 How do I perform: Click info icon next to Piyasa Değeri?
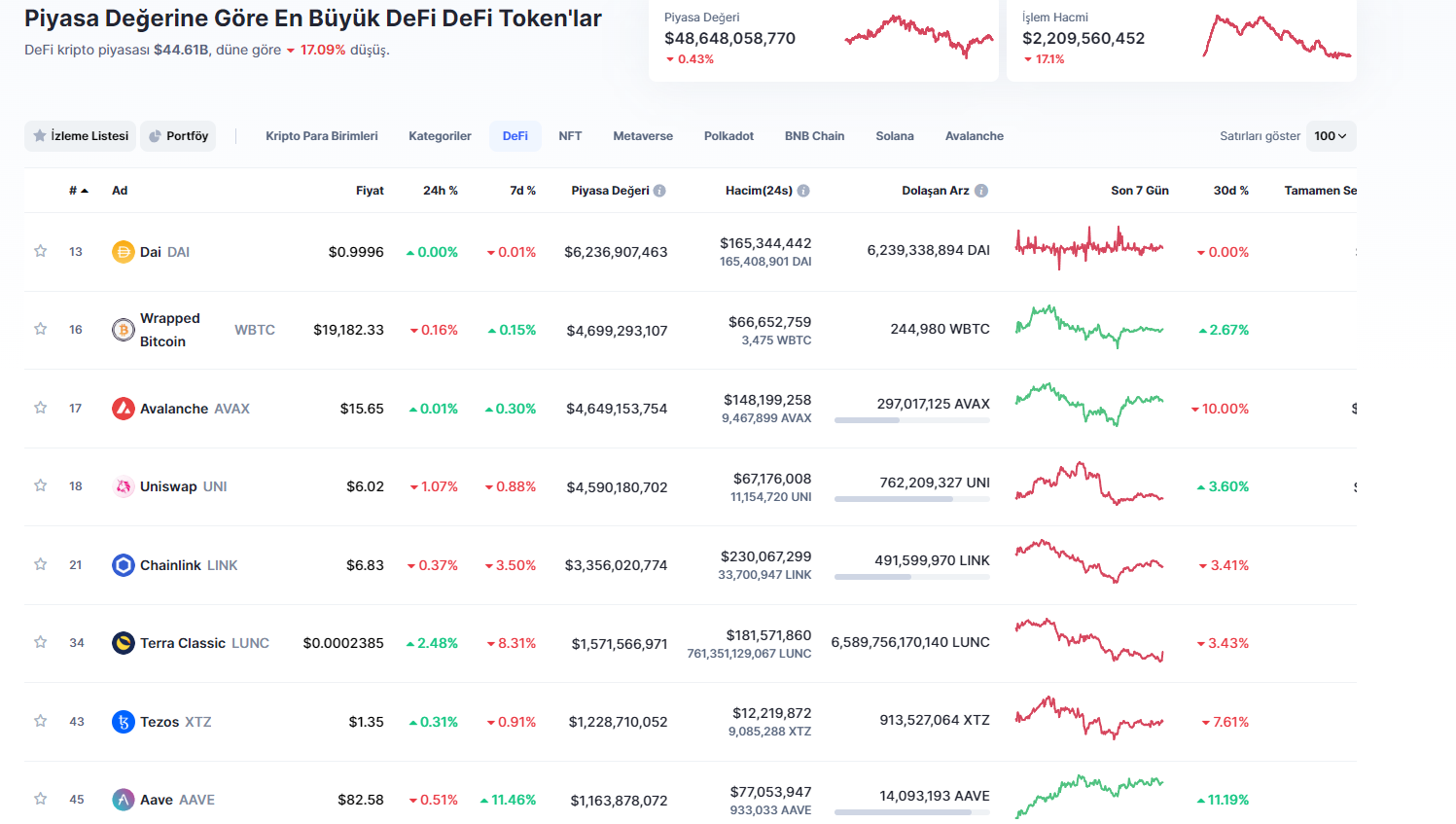click(659, 191)
